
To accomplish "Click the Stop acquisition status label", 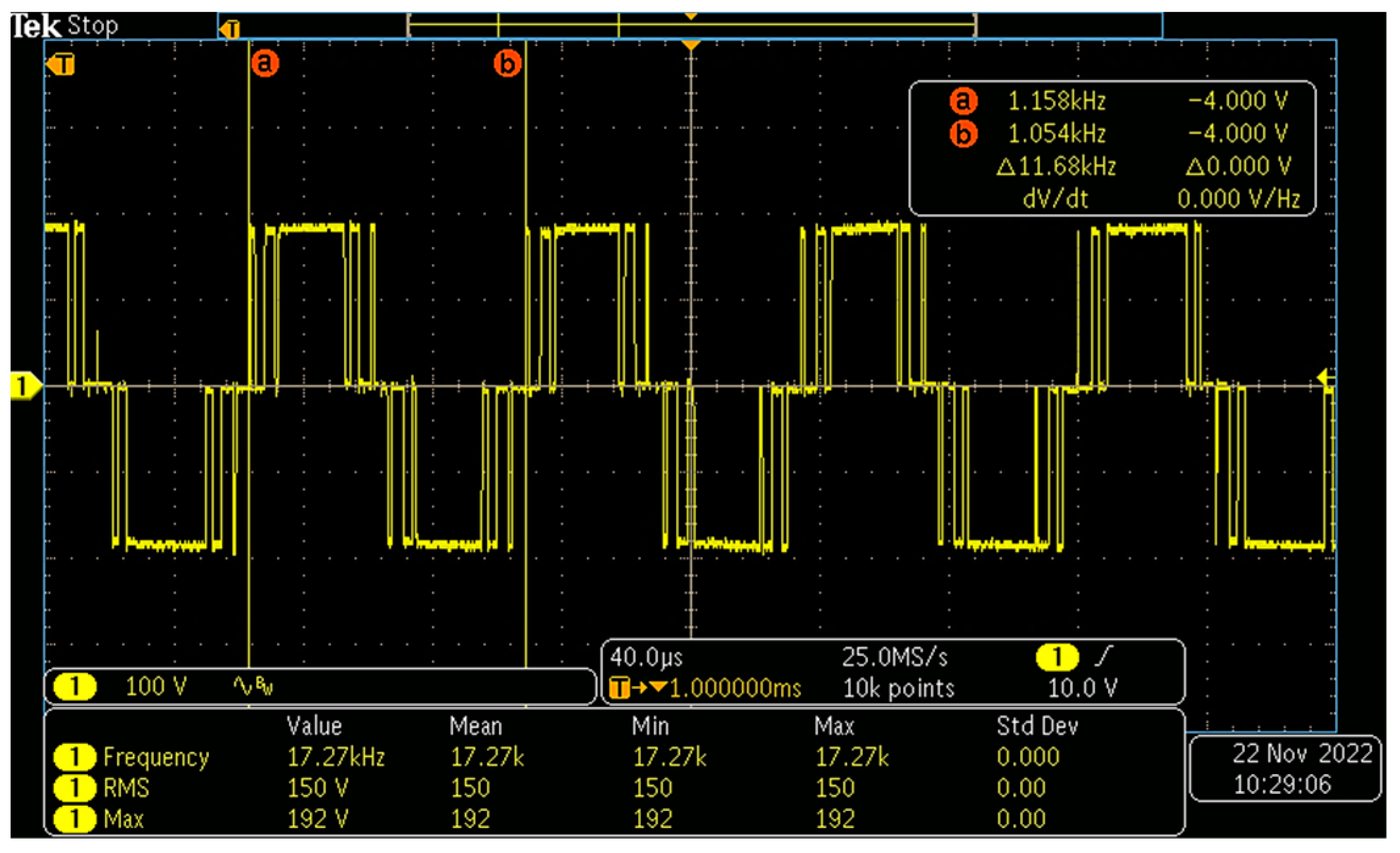I will [x=93, y=26].
